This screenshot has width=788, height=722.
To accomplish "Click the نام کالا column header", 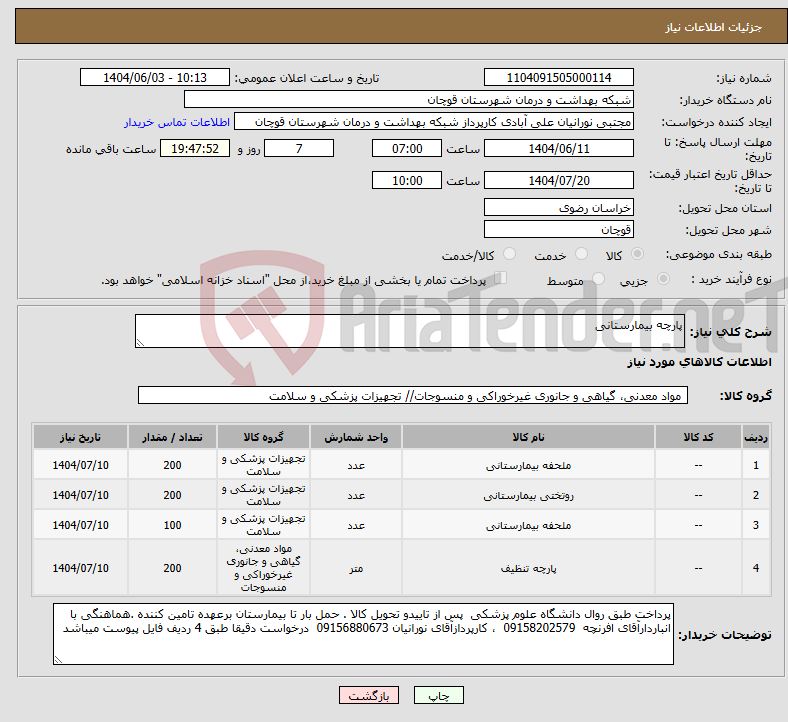I will (528, 437).
